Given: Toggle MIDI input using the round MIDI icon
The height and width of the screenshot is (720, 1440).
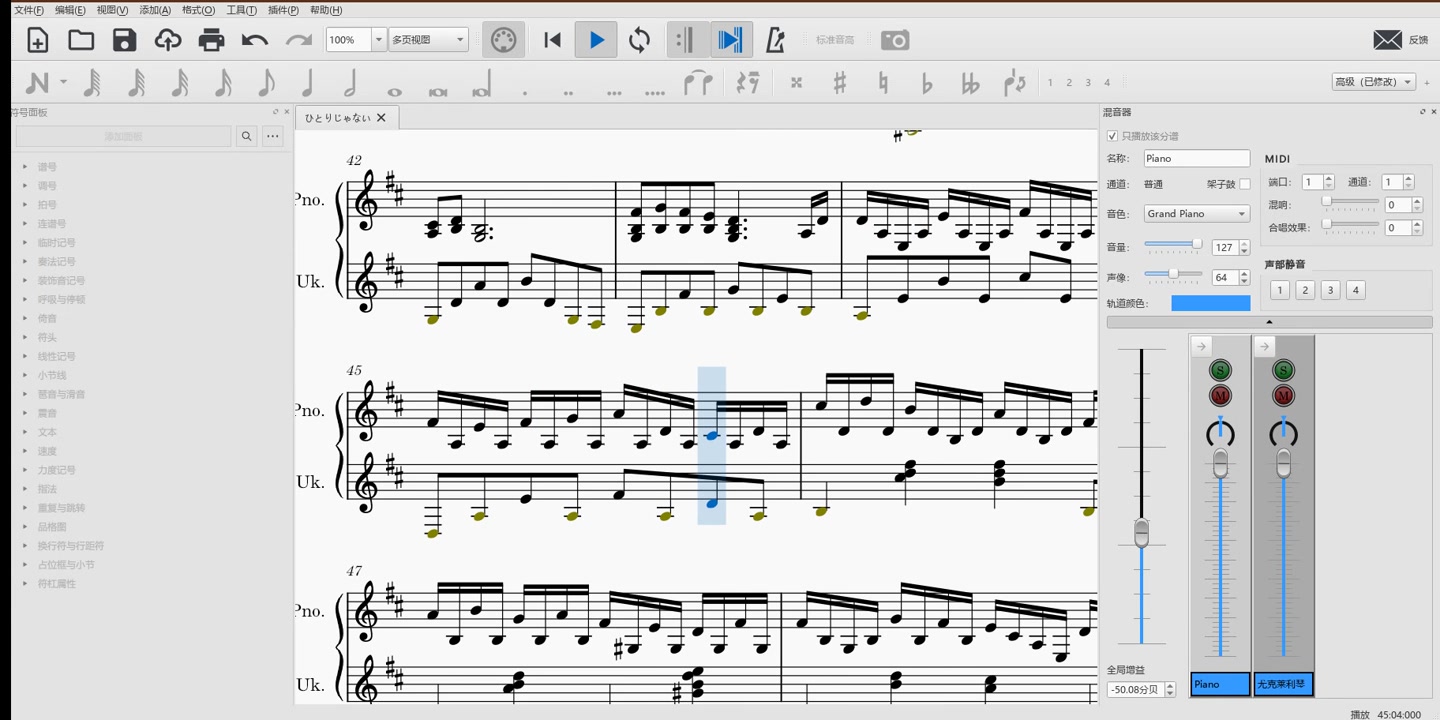Looking at the screenshot, I should (x=504, y=40).
